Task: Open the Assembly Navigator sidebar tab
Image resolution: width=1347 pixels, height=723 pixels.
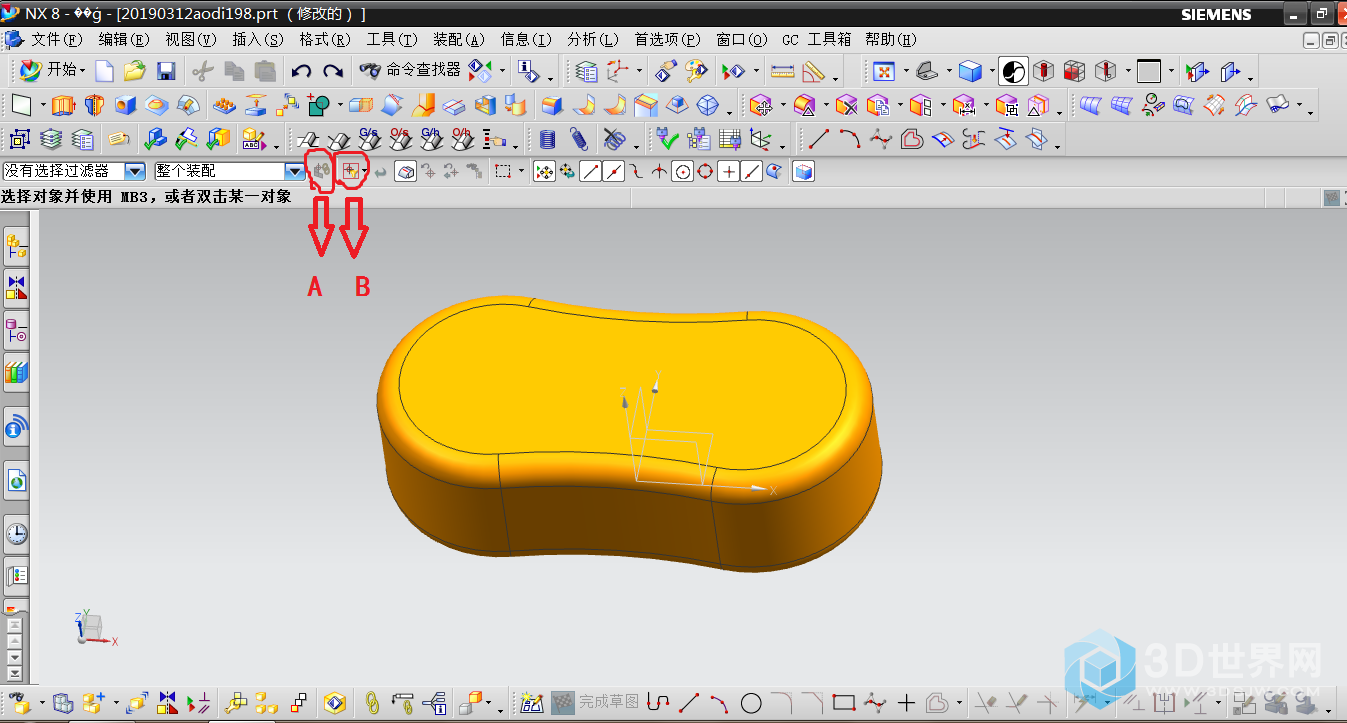Action: coord(16,245)
